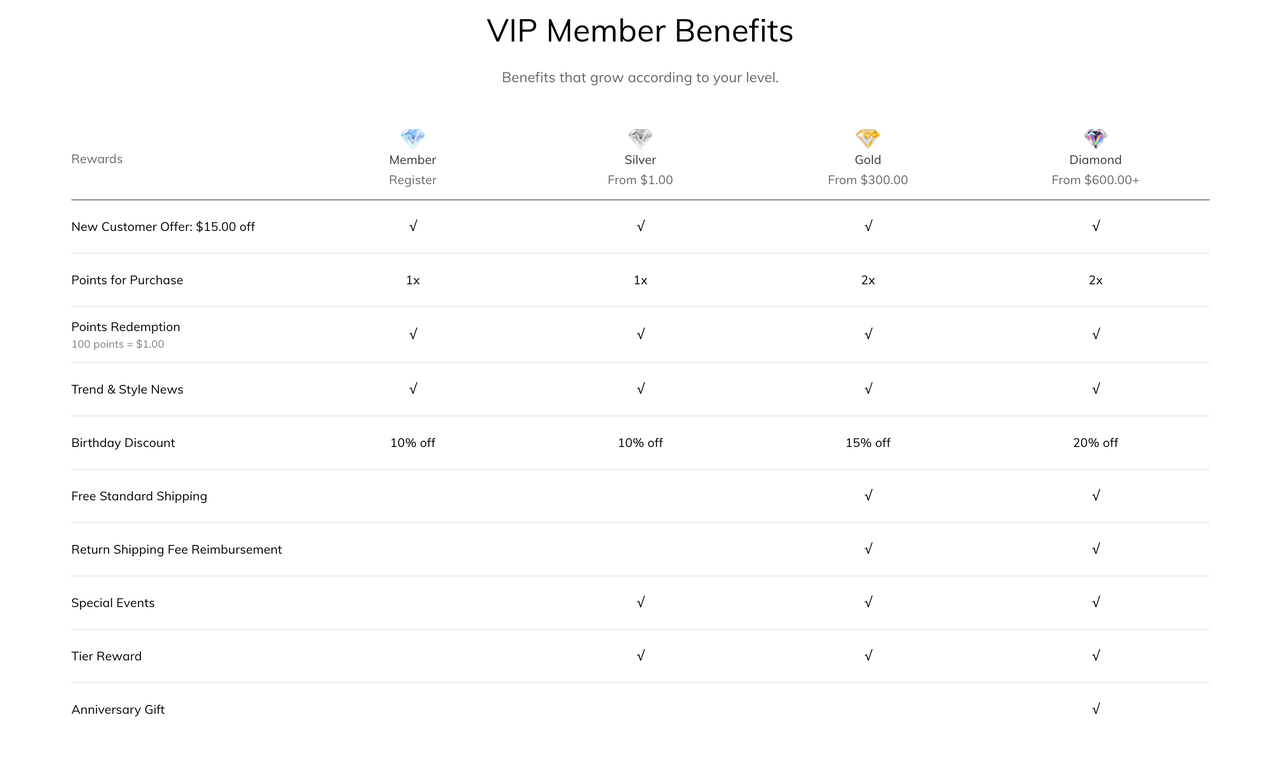This screenshot has width=1280, height=761.
Task: Click Gold's 2x points value
Action: [x=868, y=280]
